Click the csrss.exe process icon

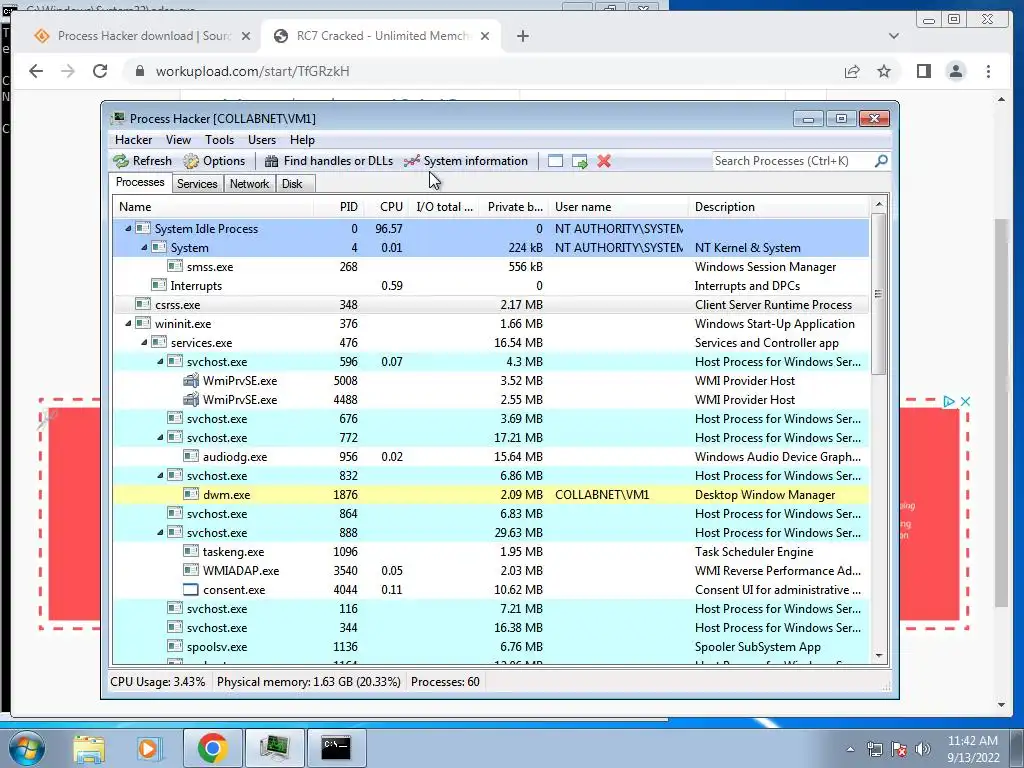click(142, 304)
